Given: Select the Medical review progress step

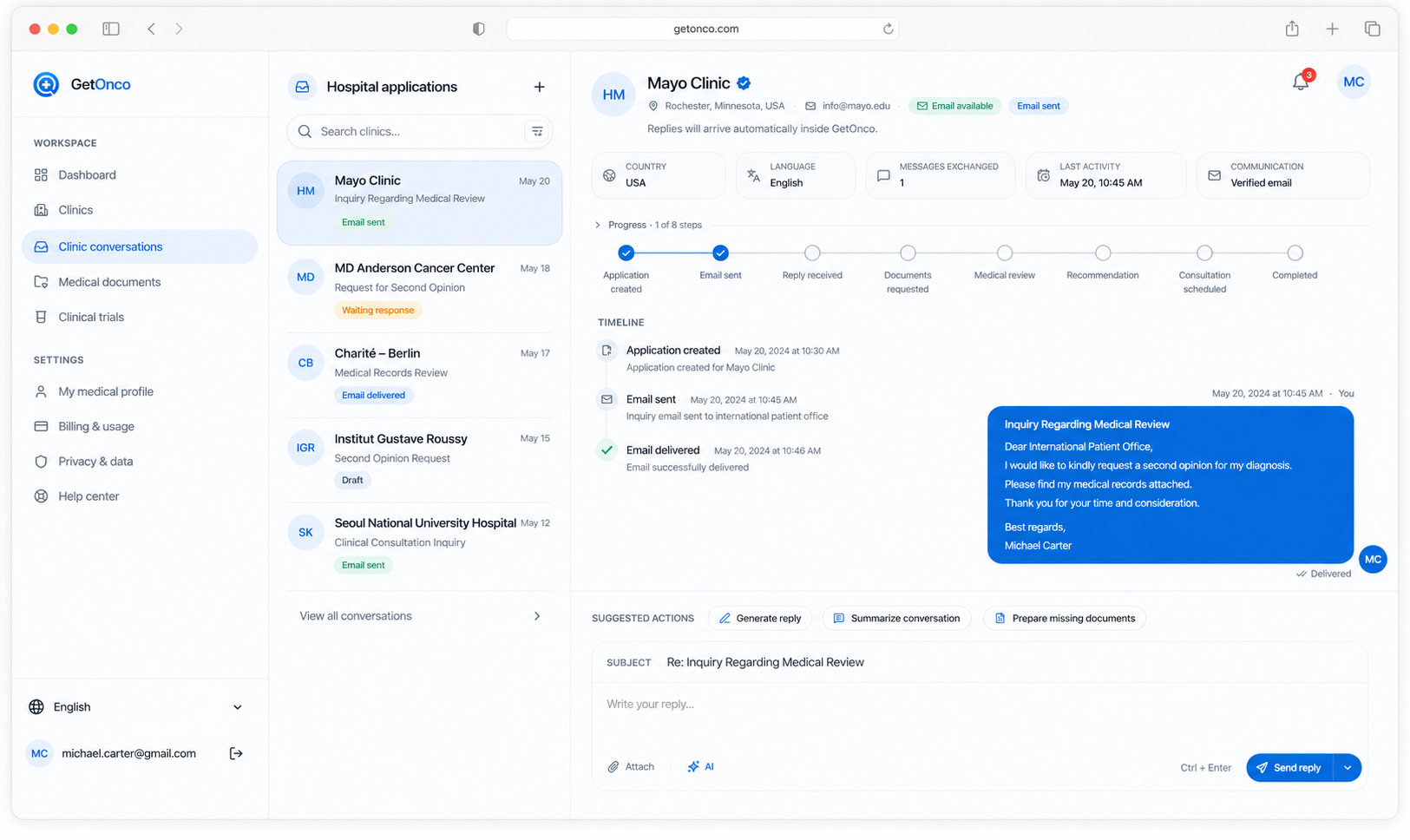Looking at the screenshot, I should [1005, 253].
